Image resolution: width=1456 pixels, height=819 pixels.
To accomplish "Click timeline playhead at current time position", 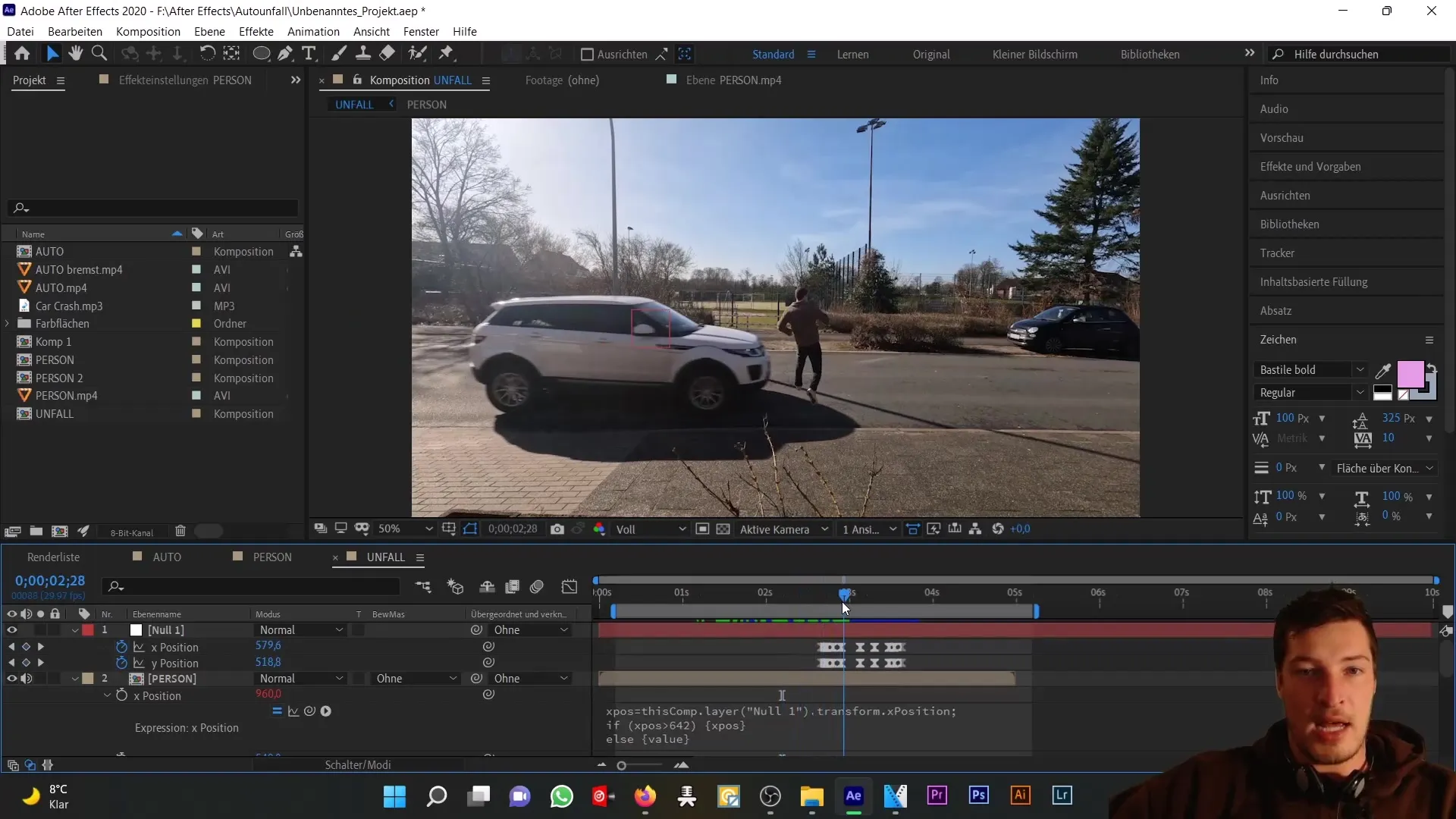I will (x=845, y=592).
